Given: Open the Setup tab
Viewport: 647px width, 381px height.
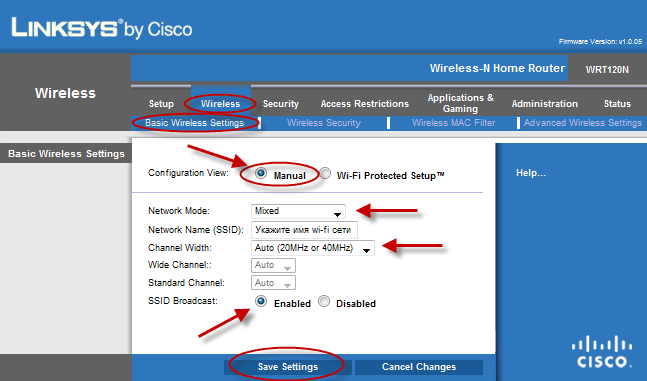Looking at the screenshot, I should point(161,104).
